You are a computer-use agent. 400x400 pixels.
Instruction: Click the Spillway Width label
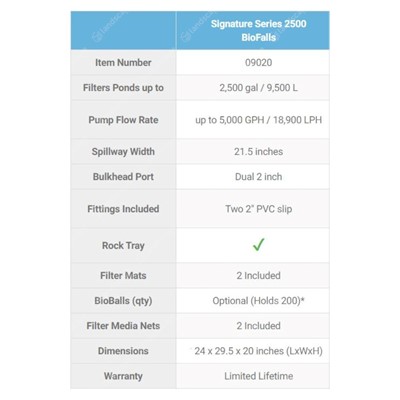click(123, 152)
